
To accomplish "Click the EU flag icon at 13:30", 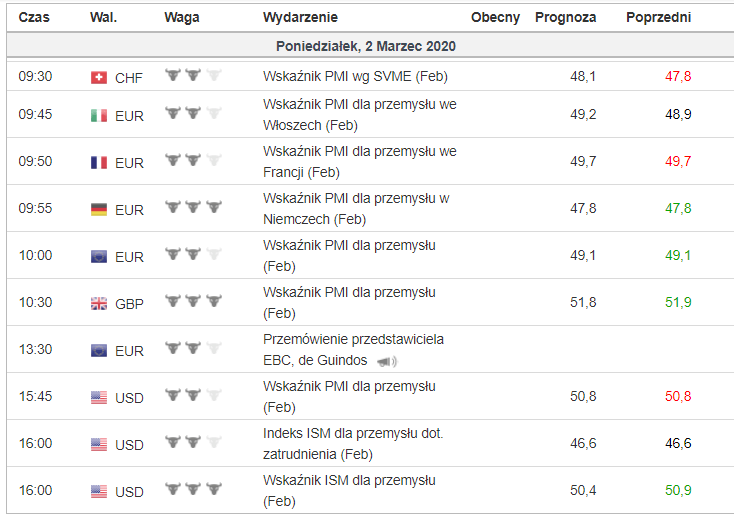I will (x=98, y=351).
